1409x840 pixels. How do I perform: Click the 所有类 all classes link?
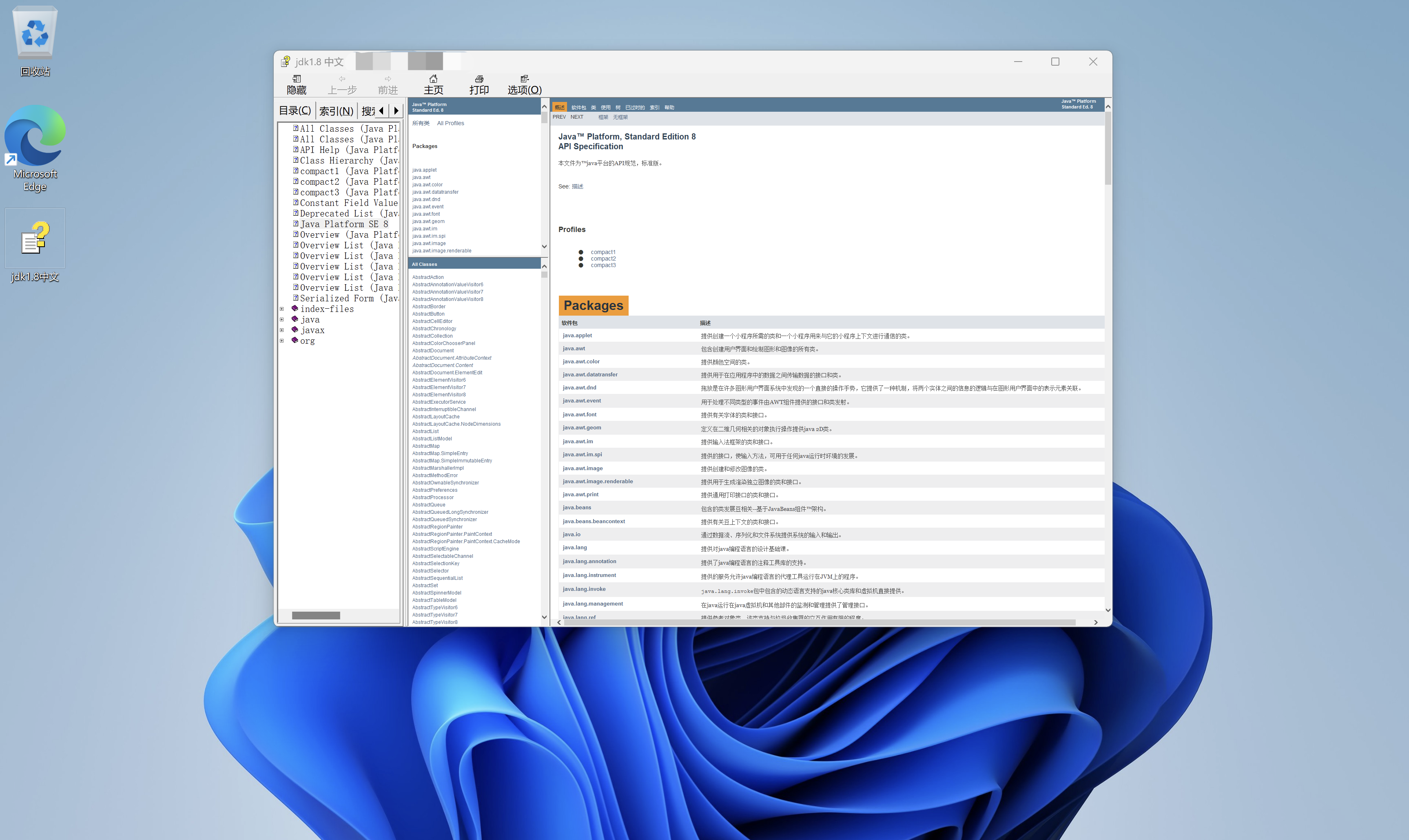point(421,123)
